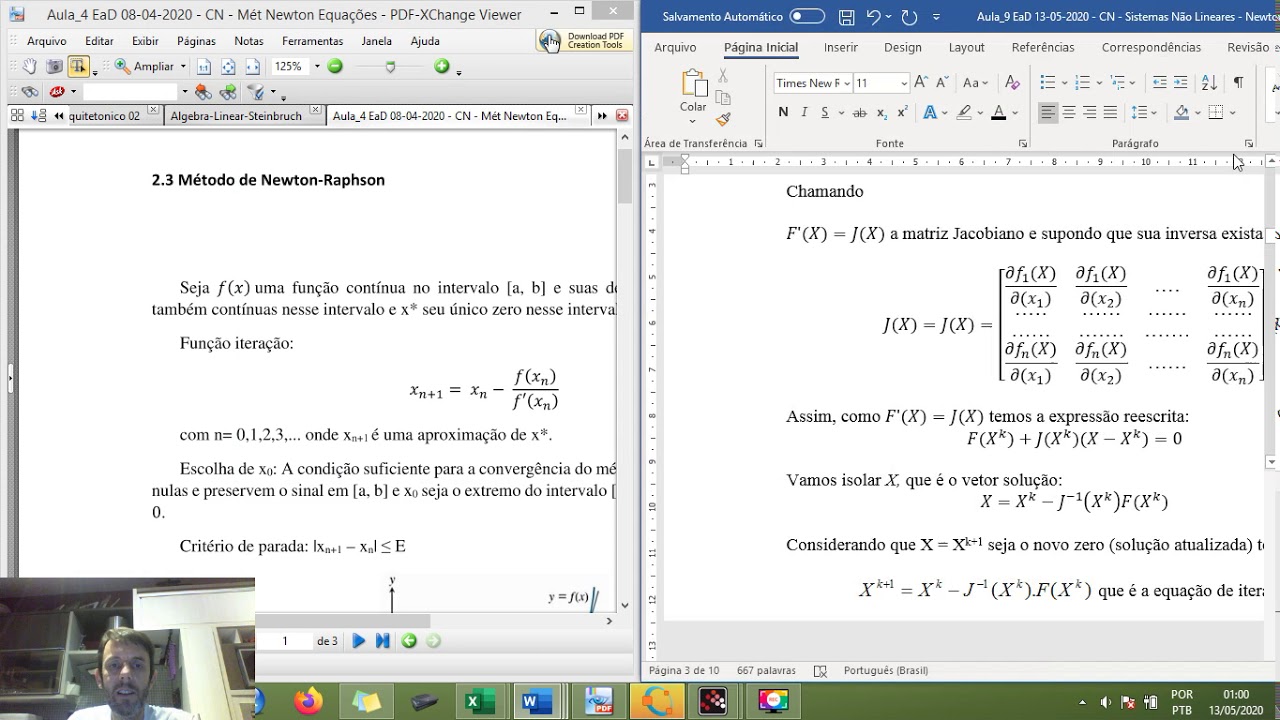The width and height of the screenshot is (1280, 720).
Task: Expand the Colar paste options arrow
Action: coord(693,121)
